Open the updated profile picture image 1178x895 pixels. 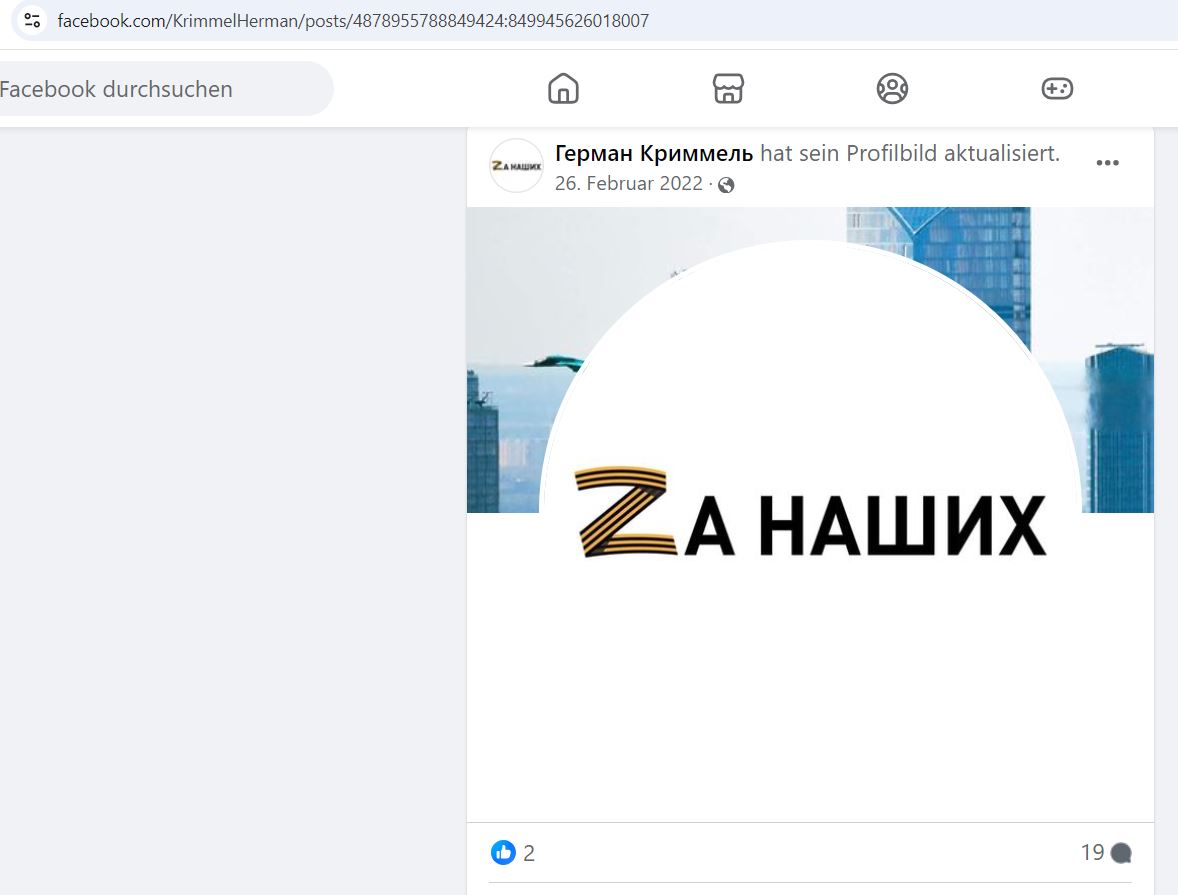coord(810,514)
